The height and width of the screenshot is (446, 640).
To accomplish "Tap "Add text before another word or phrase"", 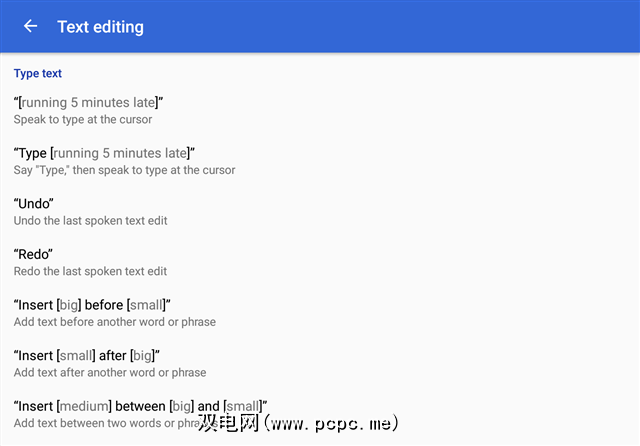I will point(114,322).
